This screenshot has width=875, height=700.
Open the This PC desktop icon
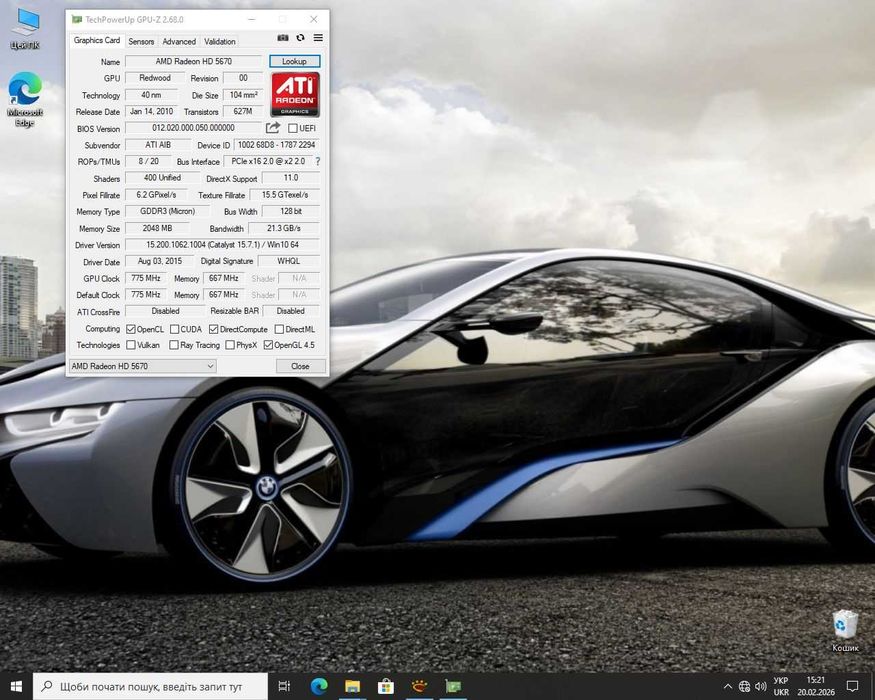pos(25,30)
